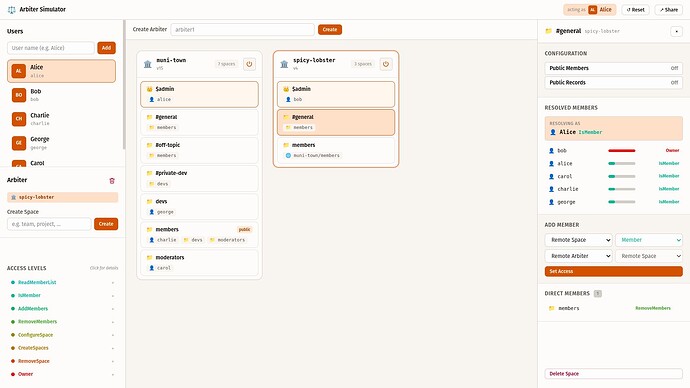
Task: Click the Reset button
Action: pyautogui.click(x=635, y=10)
